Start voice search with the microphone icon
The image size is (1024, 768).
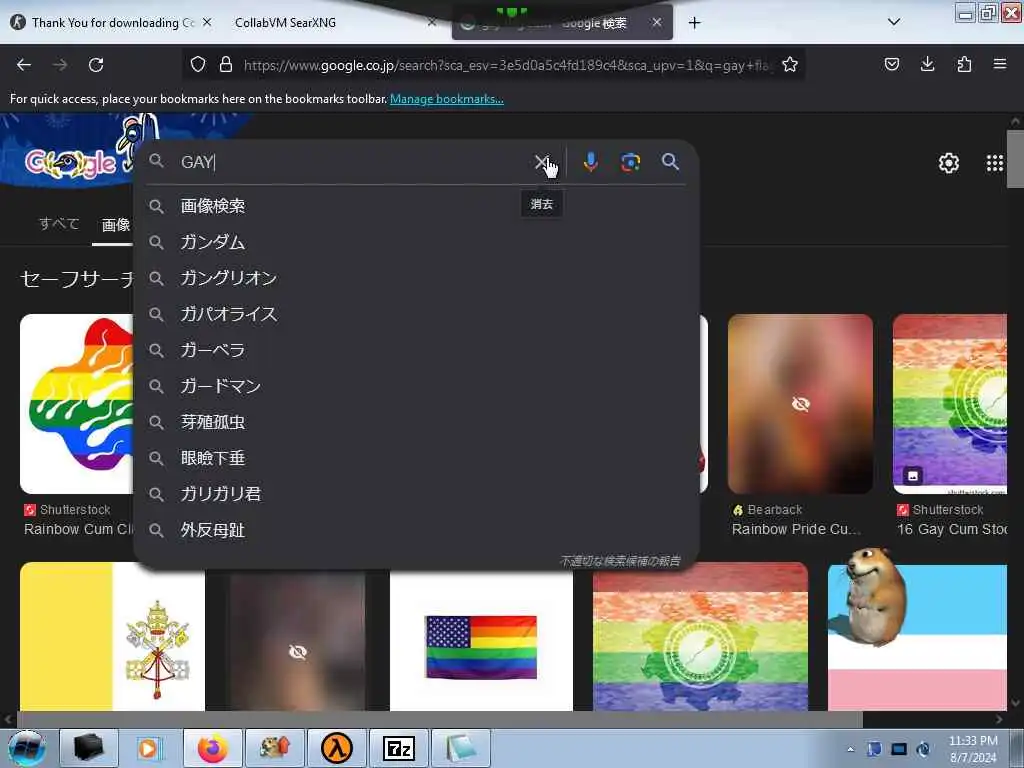pos(590,162)
